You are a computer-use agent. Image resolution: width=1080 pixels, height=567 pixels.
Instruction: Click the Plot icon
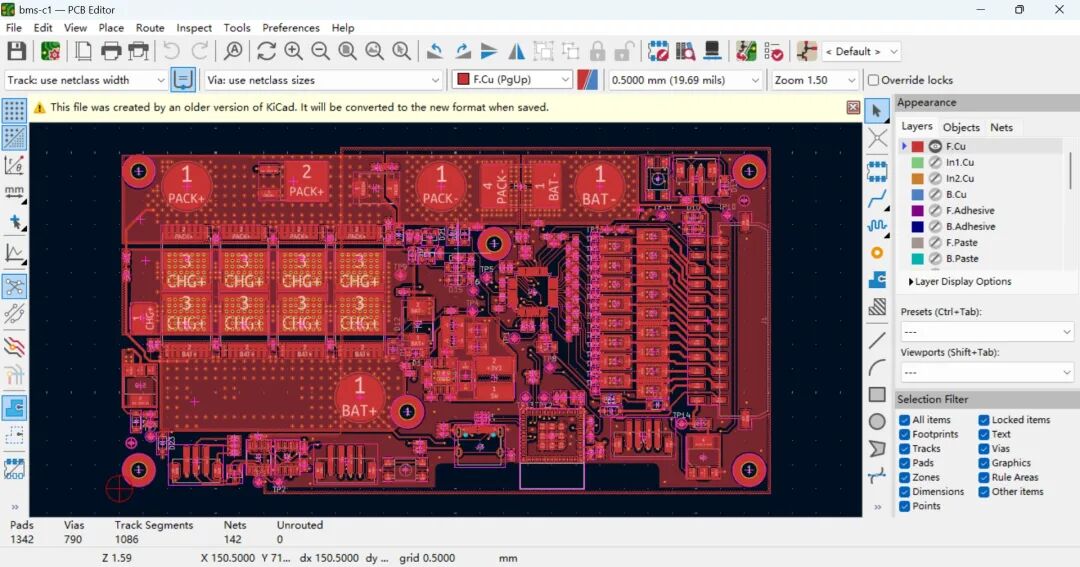(138, 52)
